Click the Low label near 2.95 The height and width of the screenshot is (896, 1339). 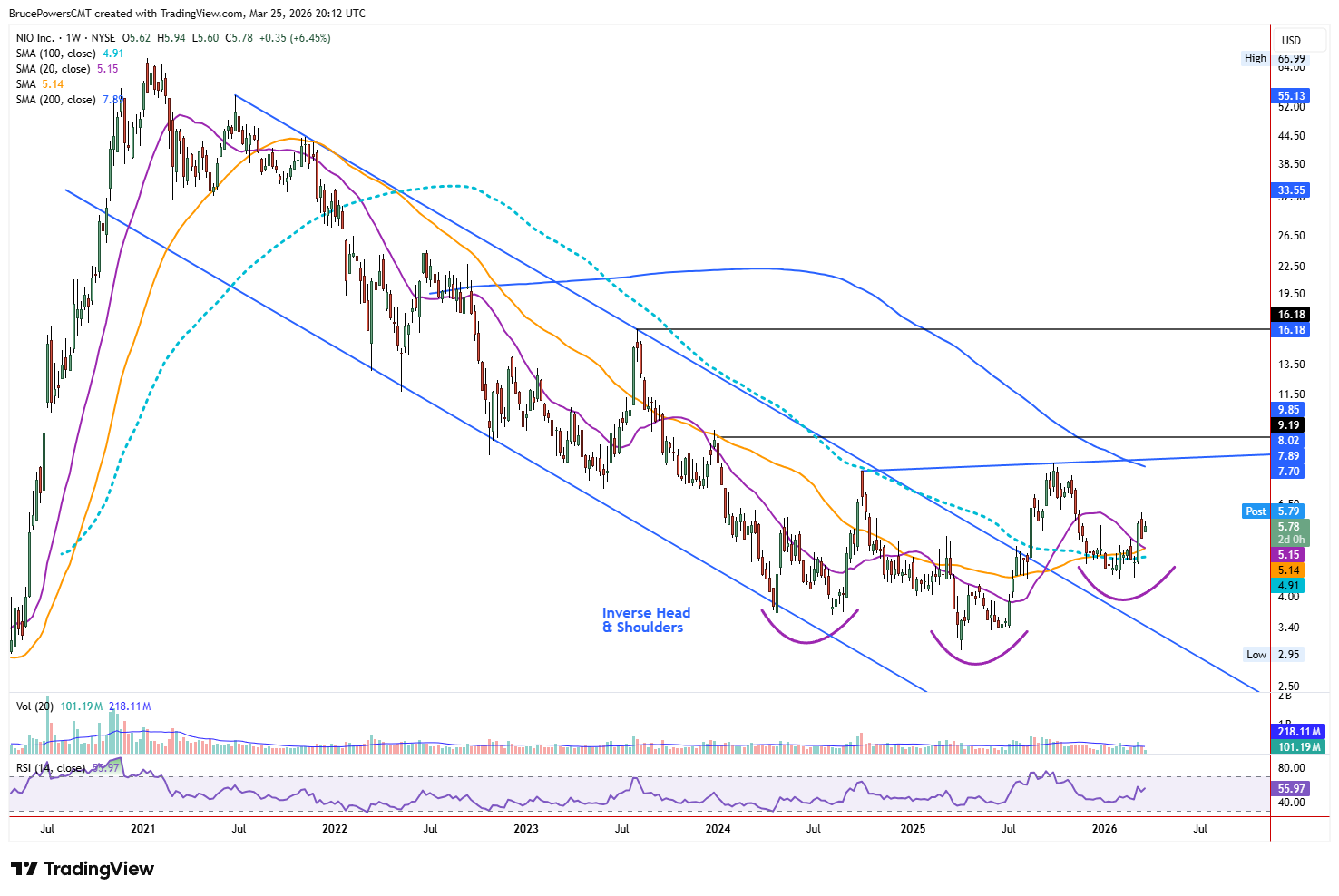1256,655
